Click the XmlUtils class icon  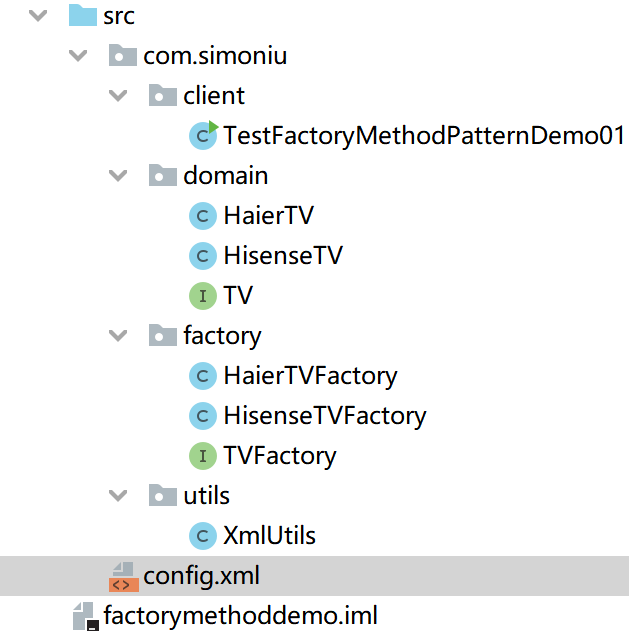[x=203, y=536]
